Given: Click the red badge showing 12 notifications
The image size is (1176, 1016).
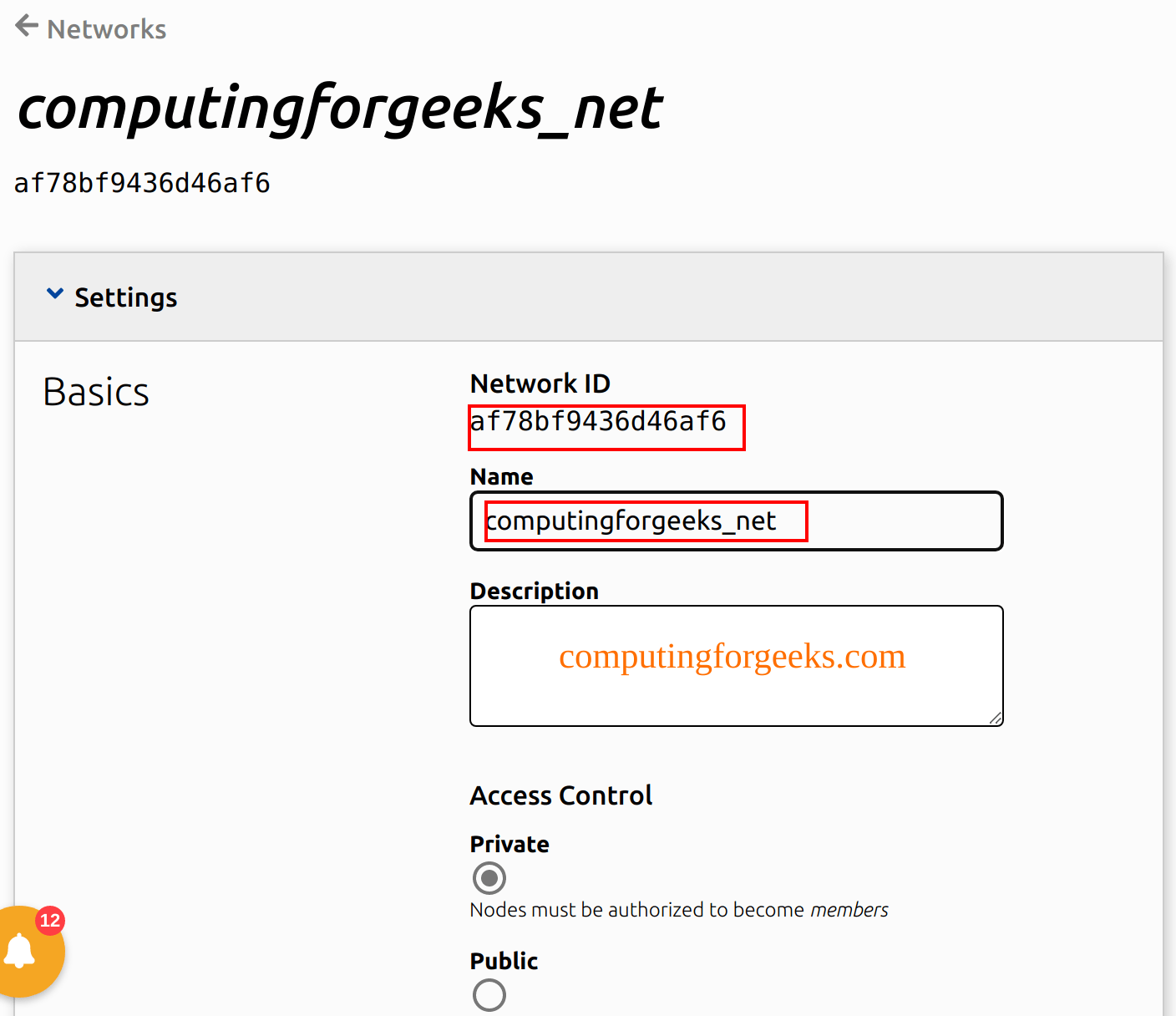Looking at the screenshot, I should click(x=48, y=920).
